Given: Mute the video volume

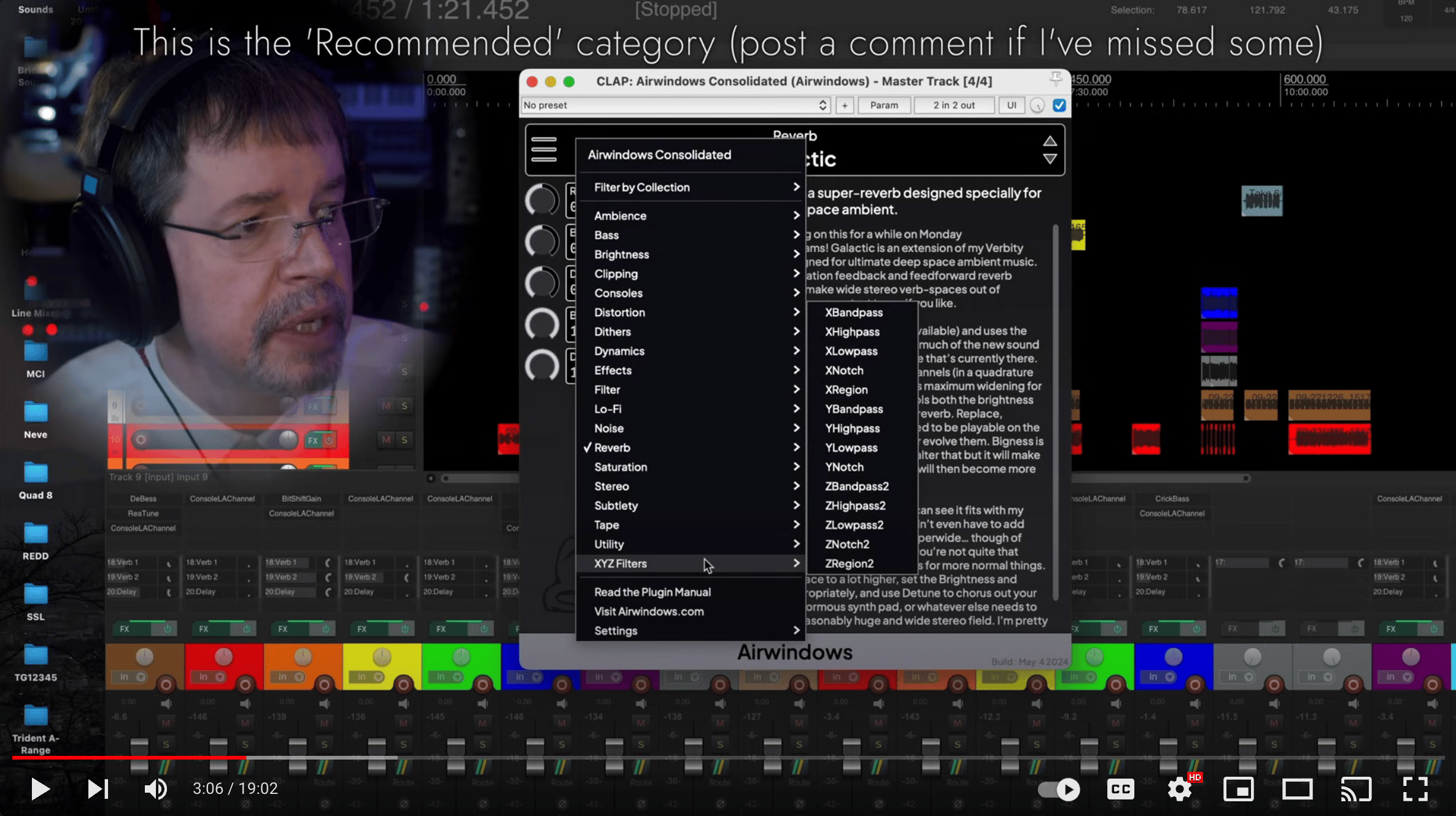Looking at the screenshot, I should [x=156, y=788].
